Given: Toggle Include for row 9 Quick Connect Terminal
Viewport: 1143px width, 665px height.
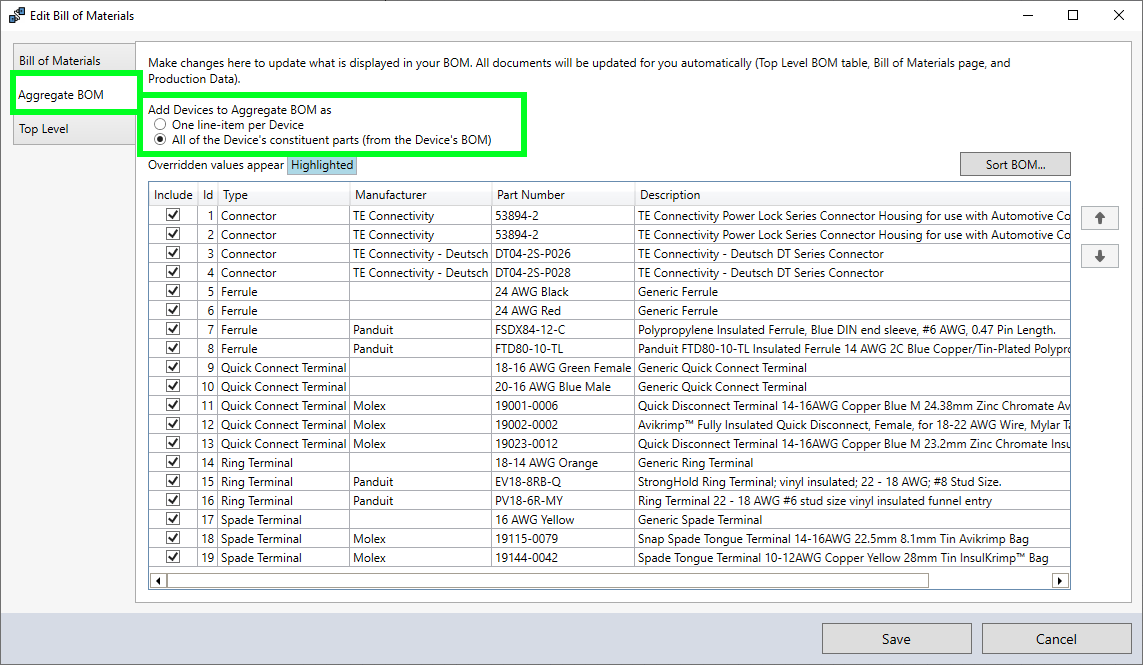Looking at the screenshot, I should tap(173, 367).
